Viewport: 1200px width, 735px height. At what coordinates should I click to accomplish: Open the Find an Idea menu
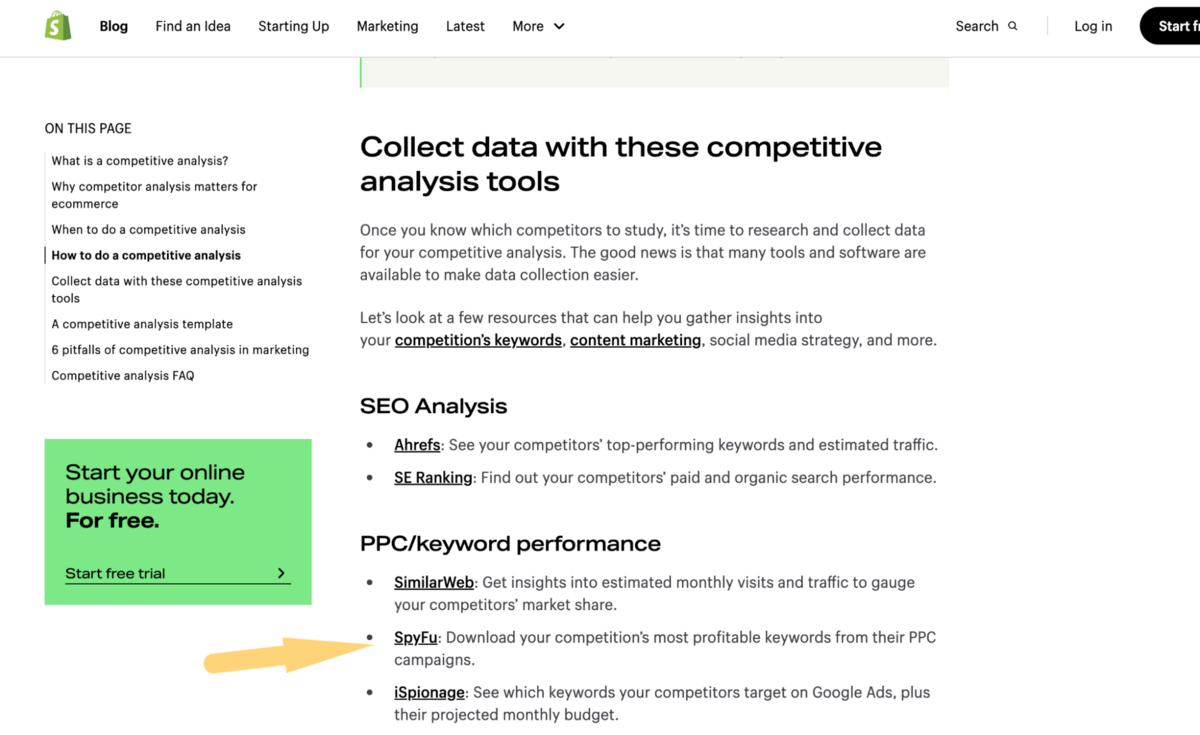(193, 27)
